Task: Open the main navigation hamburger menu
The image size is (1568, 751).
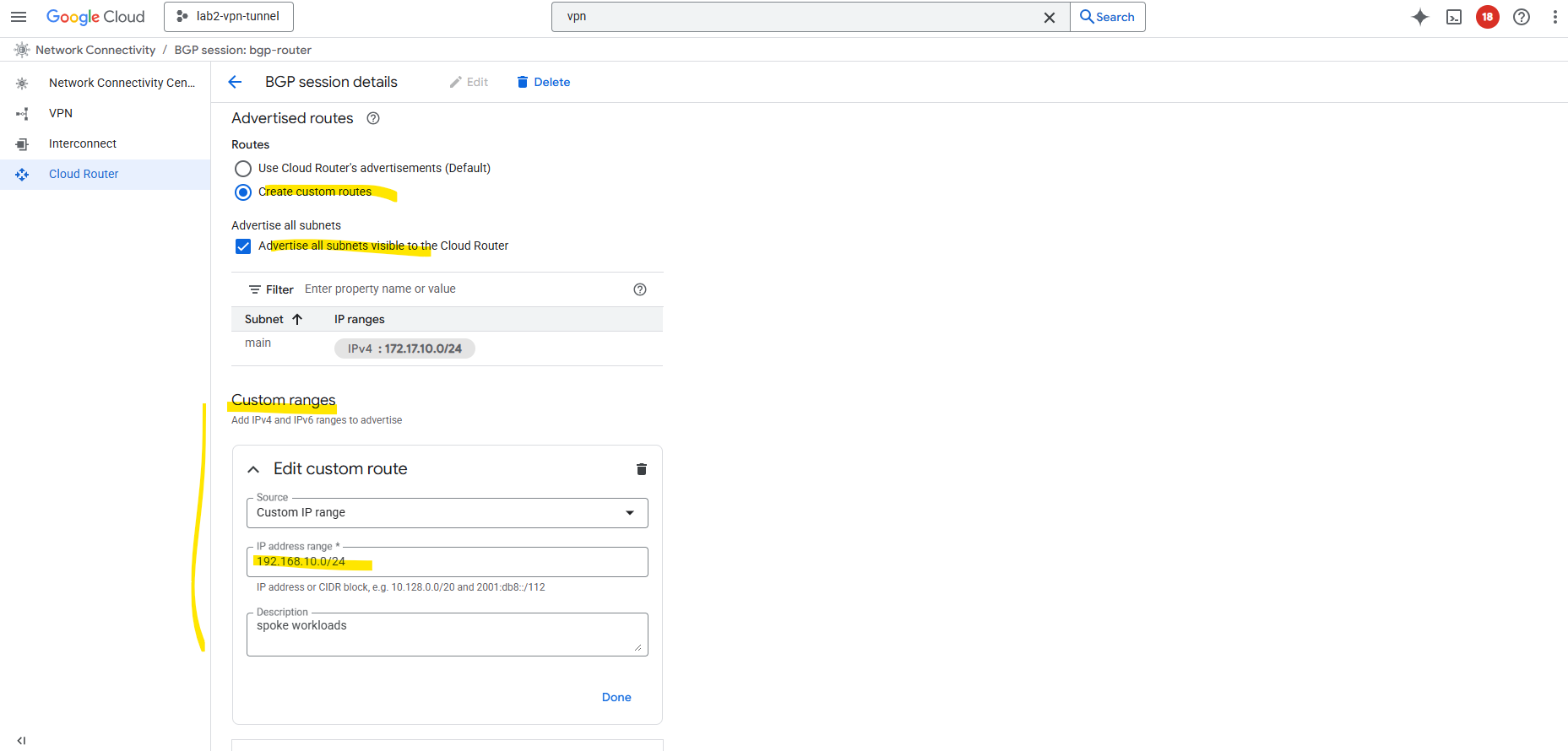Action: coord(19,17)
